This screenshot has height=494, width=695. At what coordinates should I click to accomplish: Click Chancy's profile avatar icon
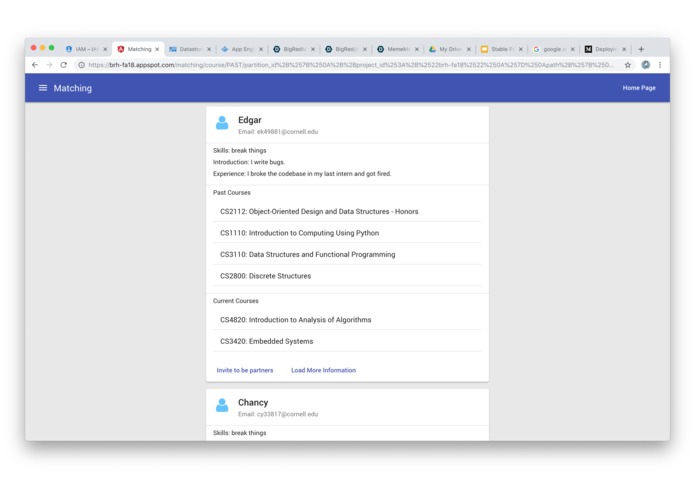coord(222,405)
